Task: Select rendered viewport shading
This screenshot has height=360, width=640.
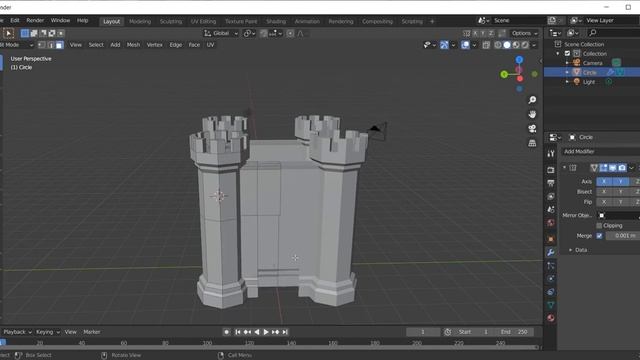Action: click(525, 45)
